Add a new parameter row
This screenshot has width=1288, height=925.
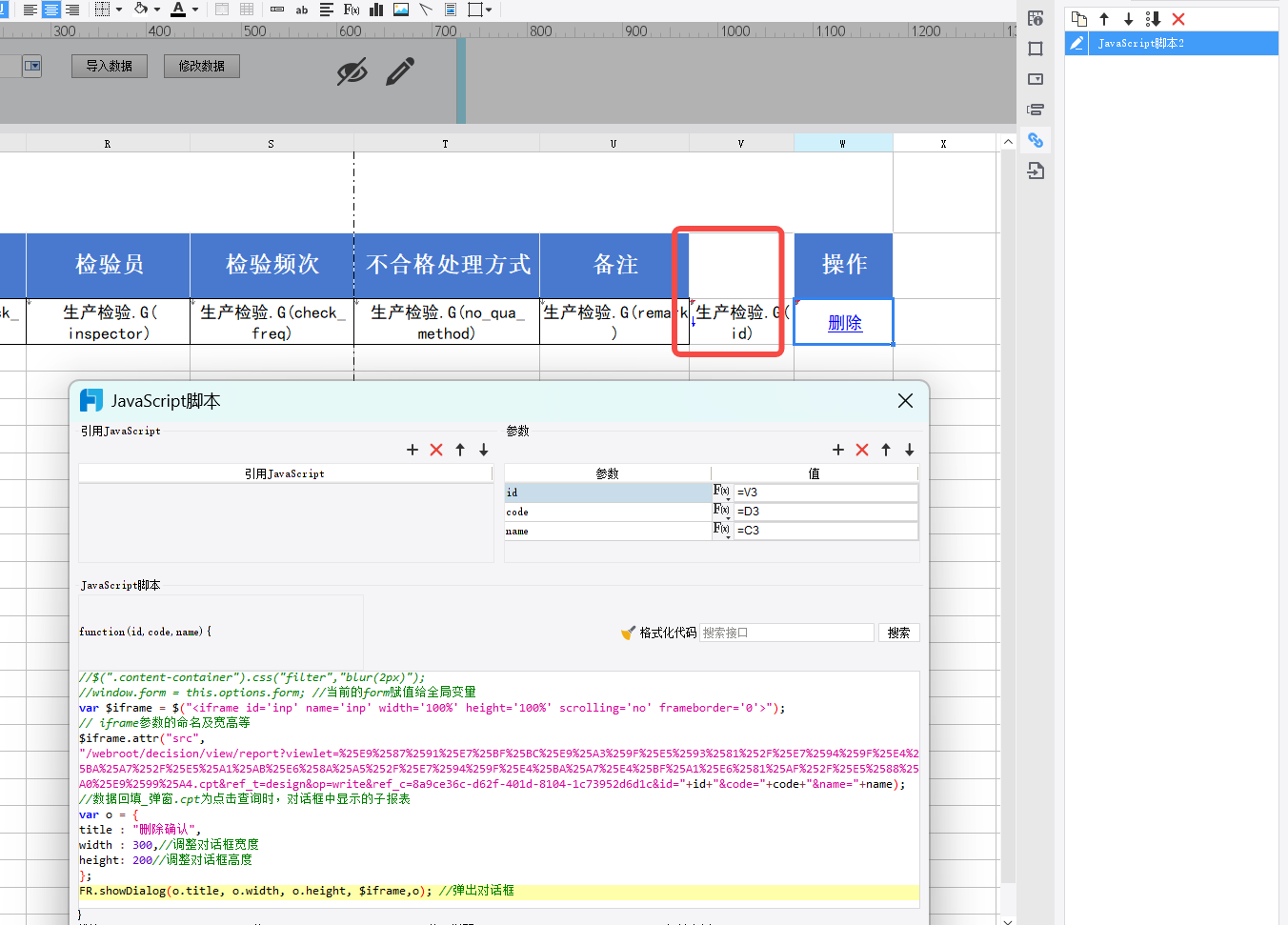click(838, 450)
